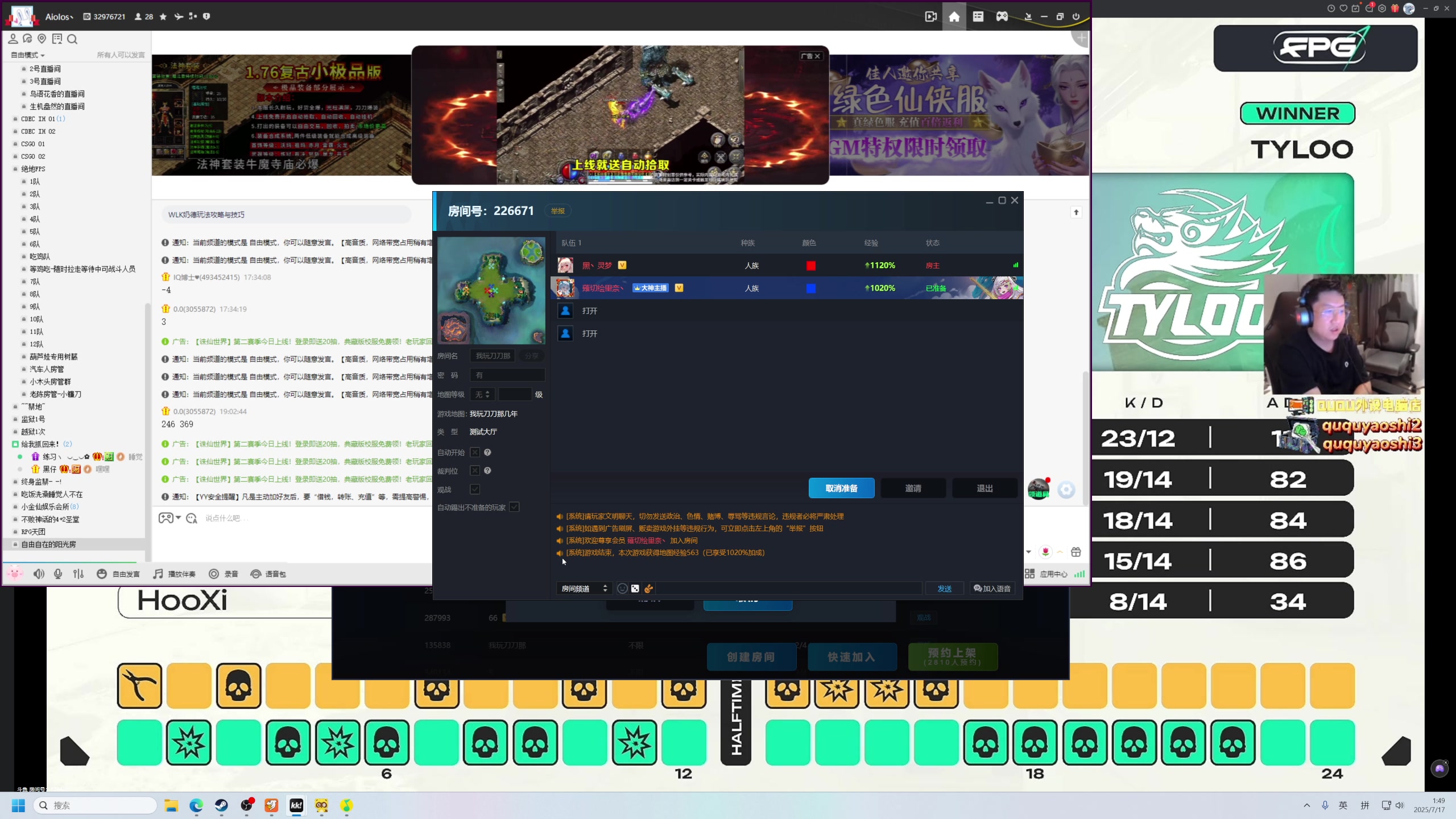Click the dice icon in room chat
The width and height of the screenshot is (1456, 819).
coord(635,589)
